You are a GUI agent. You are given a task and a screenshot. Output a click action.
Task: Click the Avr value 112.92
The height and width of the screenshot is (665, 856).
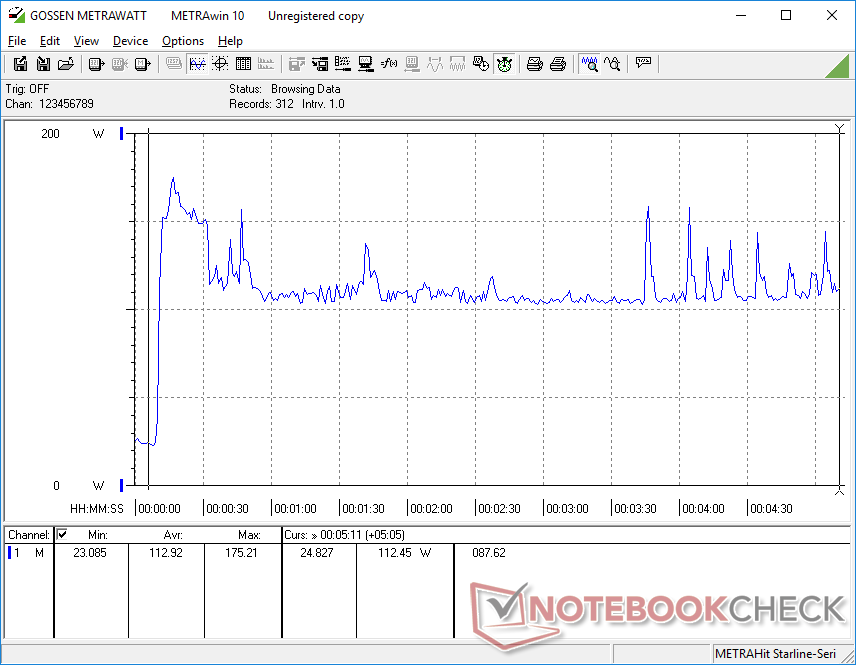point(166,553)
